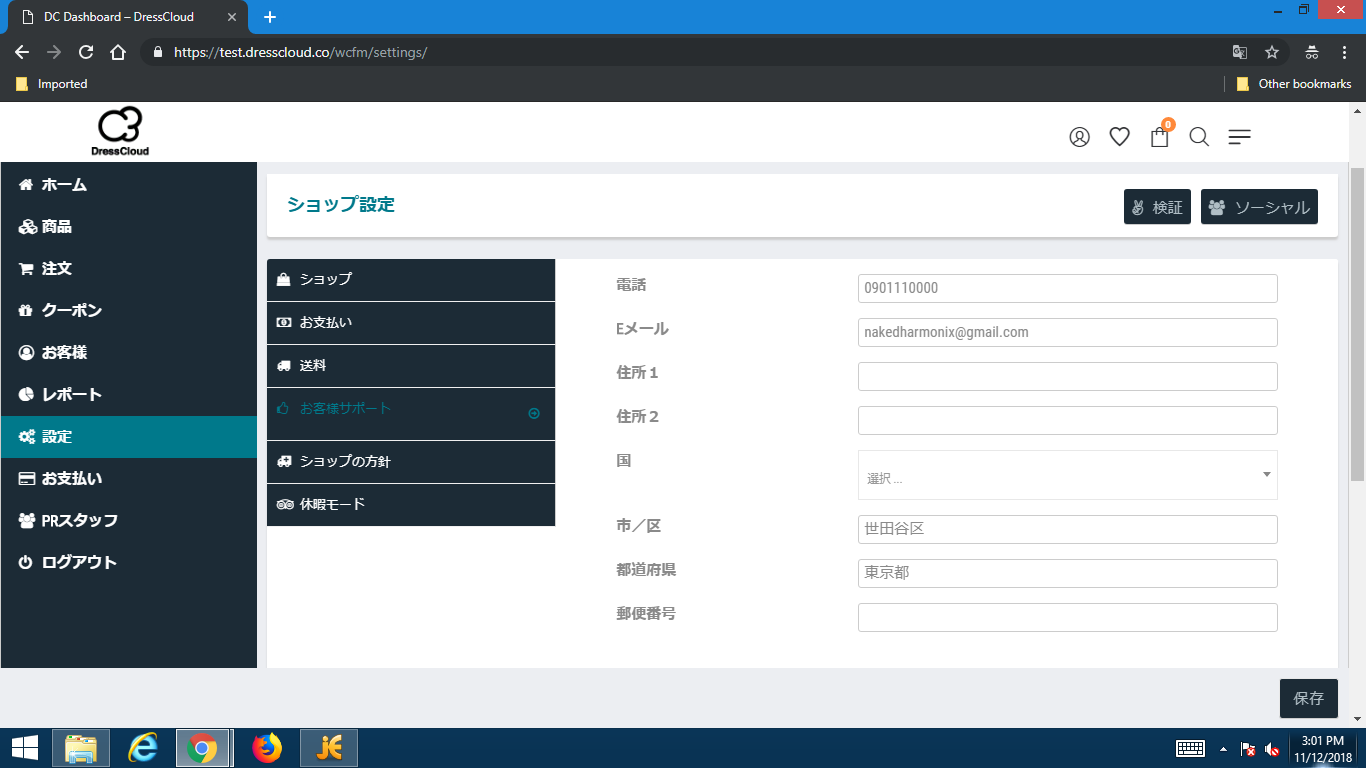
Task: Click the ソーシャル button
Action: tap(1259, 207)
